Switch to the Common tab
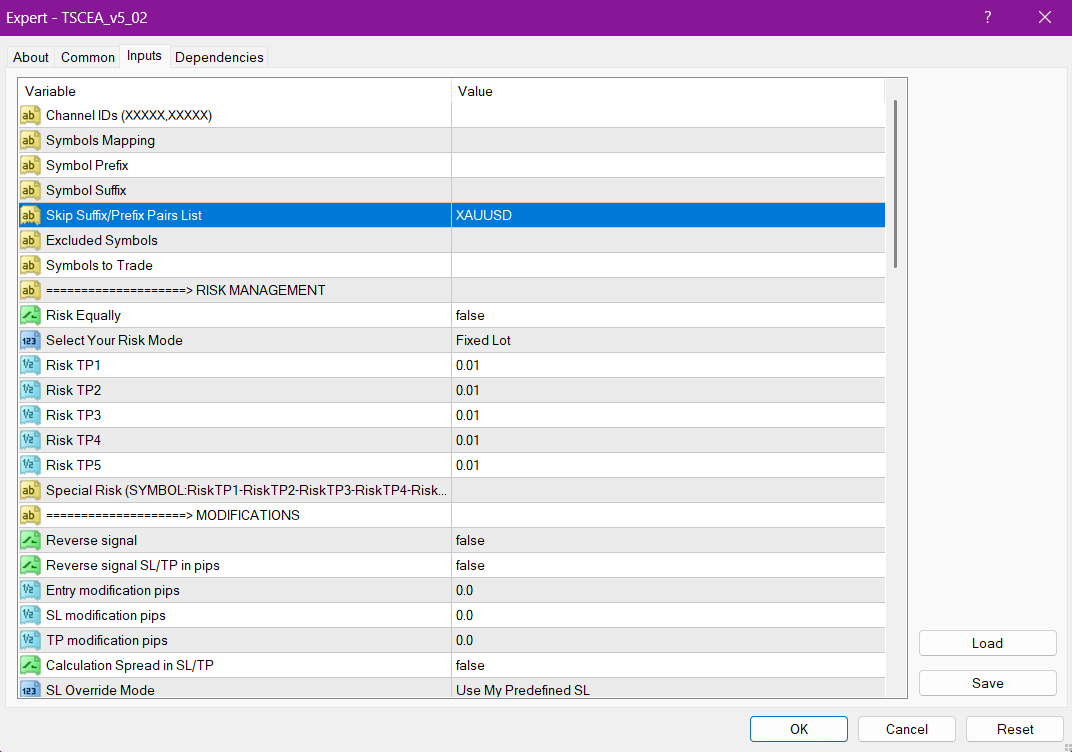The width and height of the screenshot is (1072, 752). (88, 57)
